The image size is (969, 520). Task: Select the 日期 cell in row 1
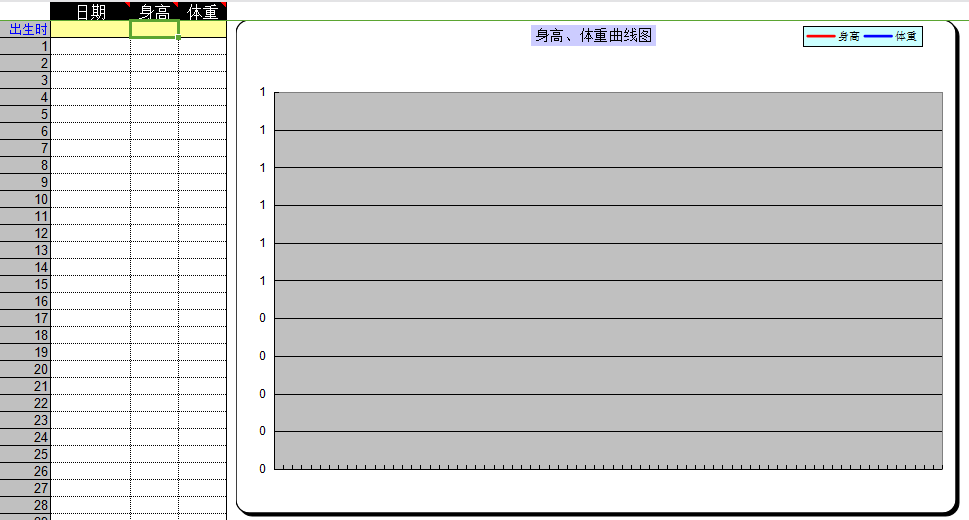point(90,46)
